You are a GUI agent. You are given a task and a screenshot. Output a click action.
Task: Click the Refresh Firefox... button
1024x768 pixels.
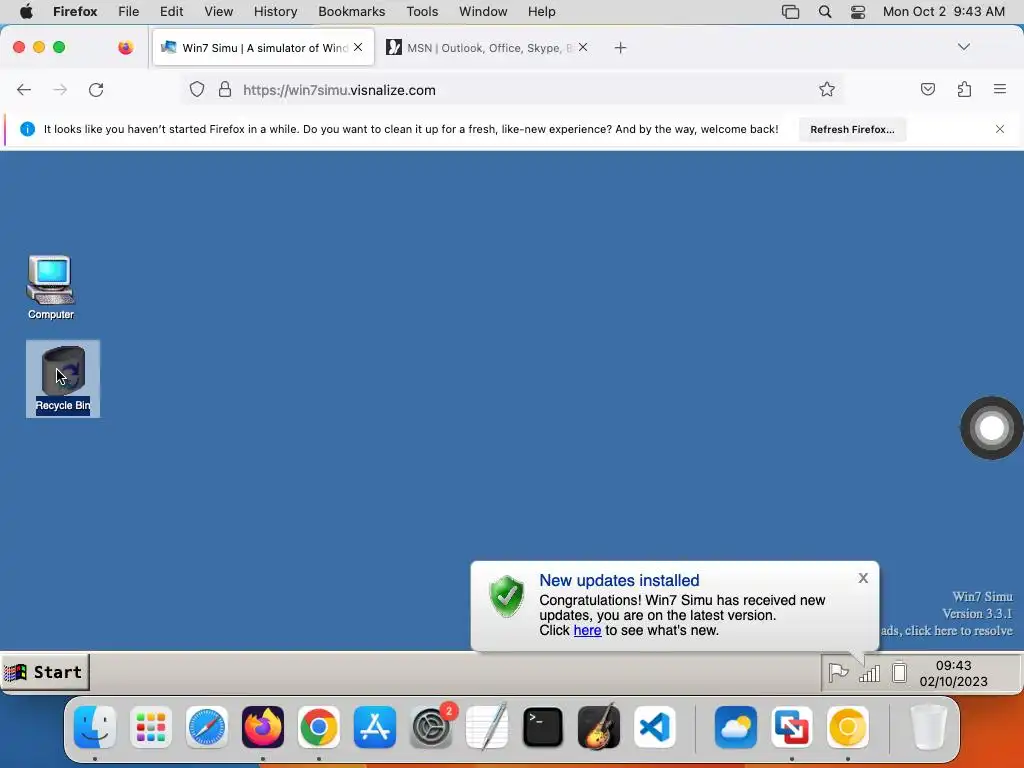point(852,129)
